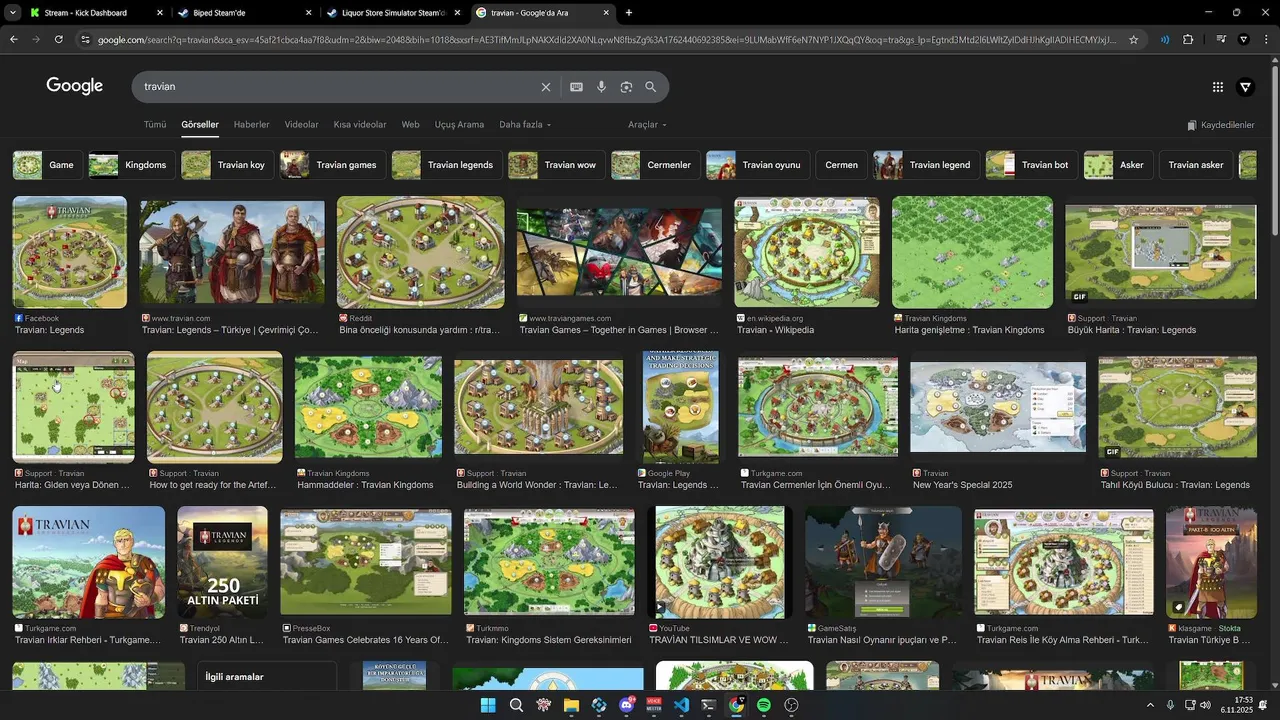
Task: Filter images by the Travian wow chip
Action: 556,165
